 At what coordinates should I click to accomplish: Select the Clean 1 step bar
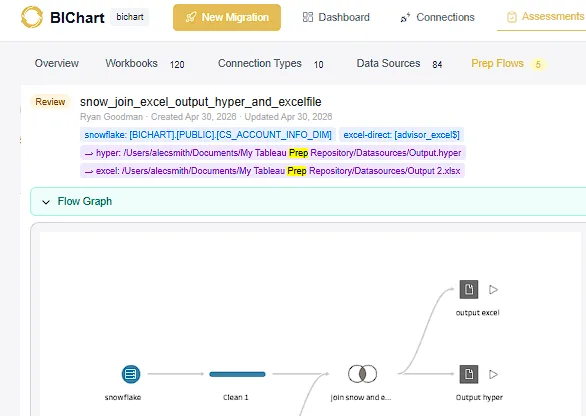click(x=237, y=374)
